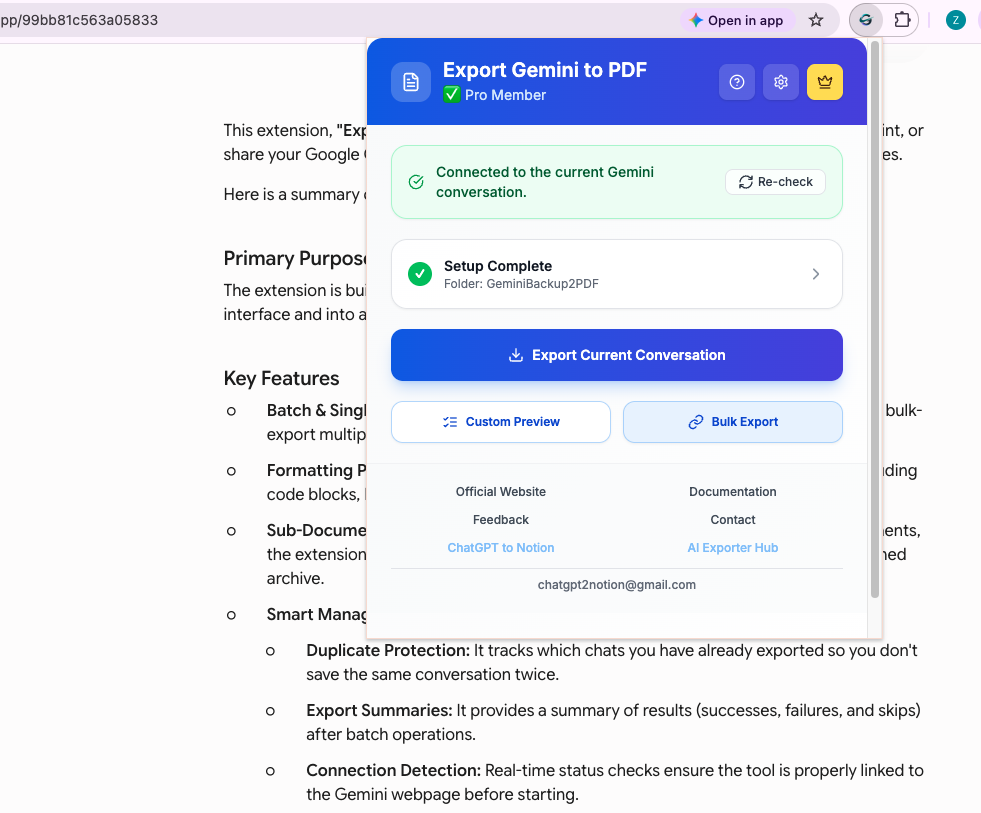Click the Duplicate Protection bullet text
Viewport: 981px width, 813px height.
[612, 662]
